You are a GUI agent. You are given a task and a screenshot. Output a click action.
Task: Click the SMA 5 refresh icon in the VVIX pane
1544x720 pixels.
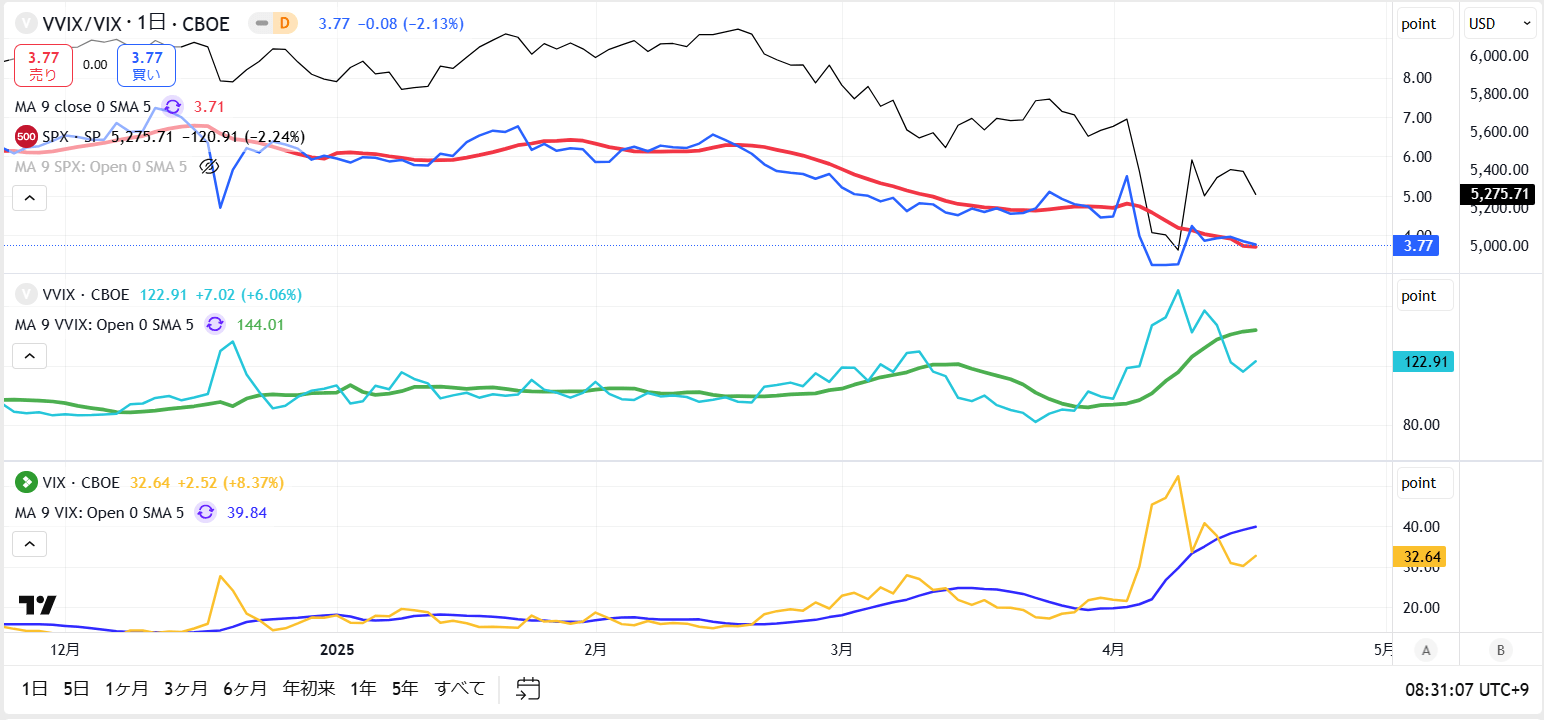click(215, 324)
